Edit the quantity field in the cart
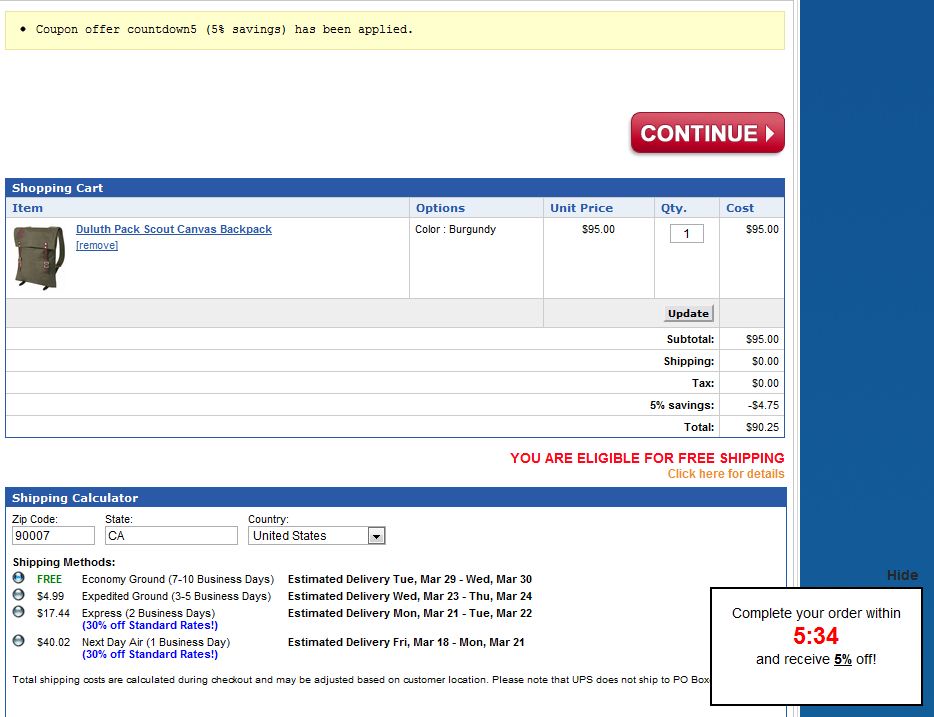934x717 pixels. point(686,233)
